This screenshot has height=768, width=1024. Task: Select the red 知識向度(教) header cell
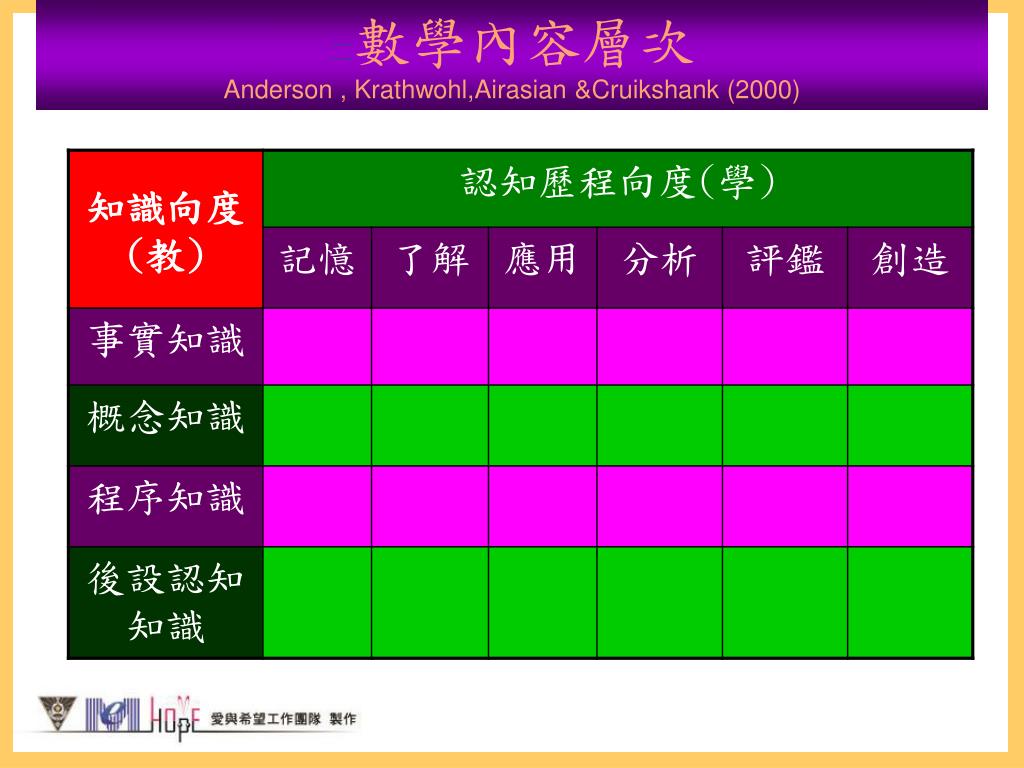[x=166, y=229]
